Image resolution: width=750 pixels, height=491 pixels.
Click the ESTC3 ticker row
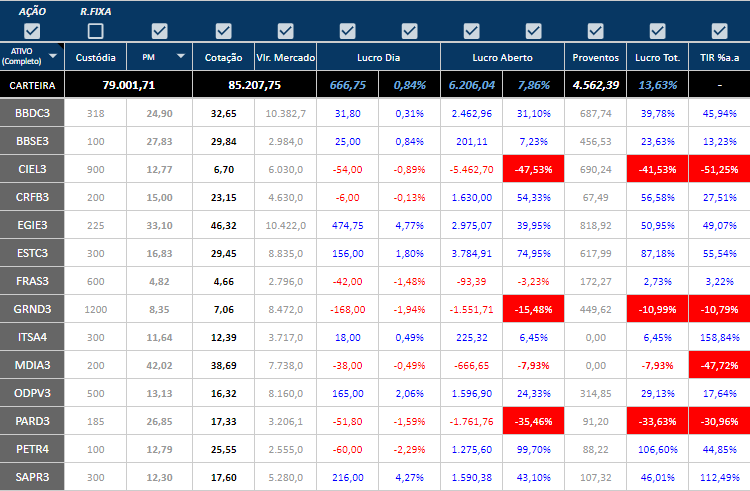32,253
